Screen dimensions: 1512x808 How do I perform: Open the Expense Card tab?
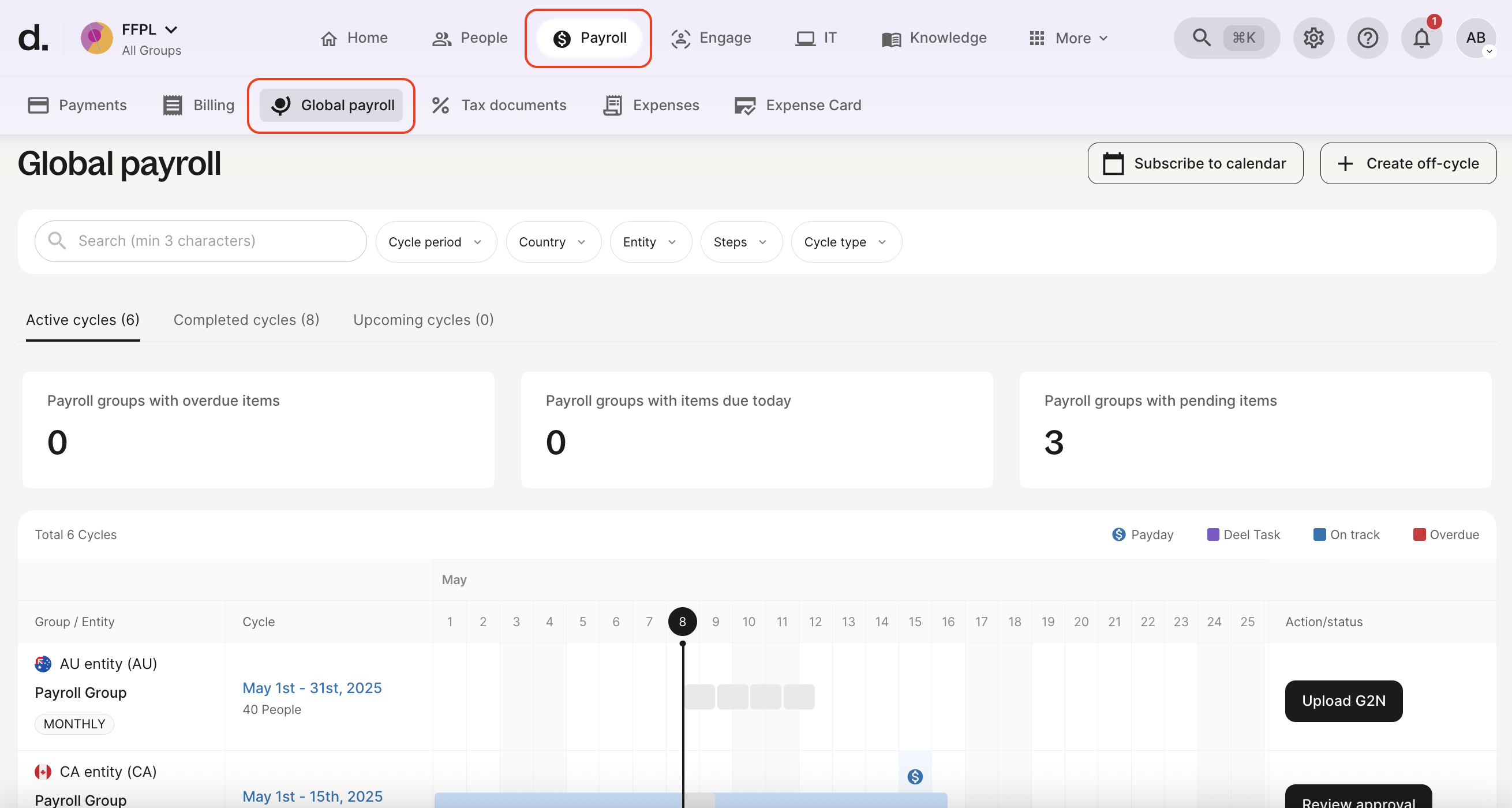(x=798, y=105)
